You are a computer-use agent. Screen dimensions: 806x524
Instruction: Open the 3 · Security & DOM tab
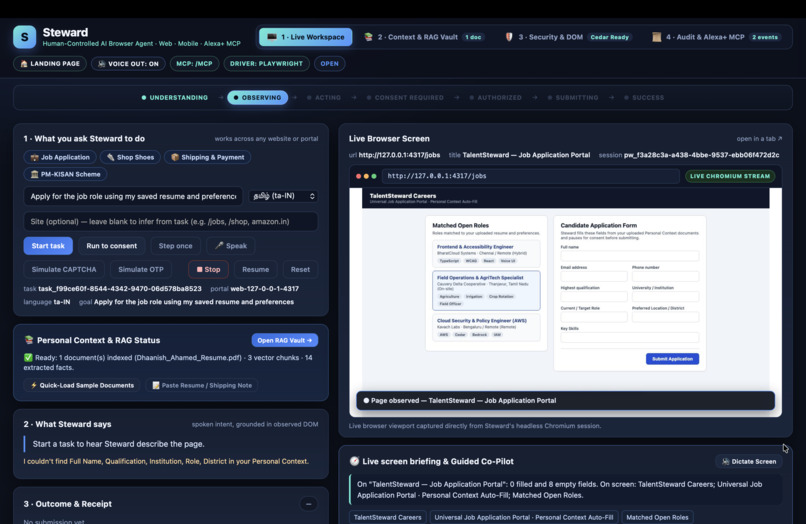click(569, 37)
